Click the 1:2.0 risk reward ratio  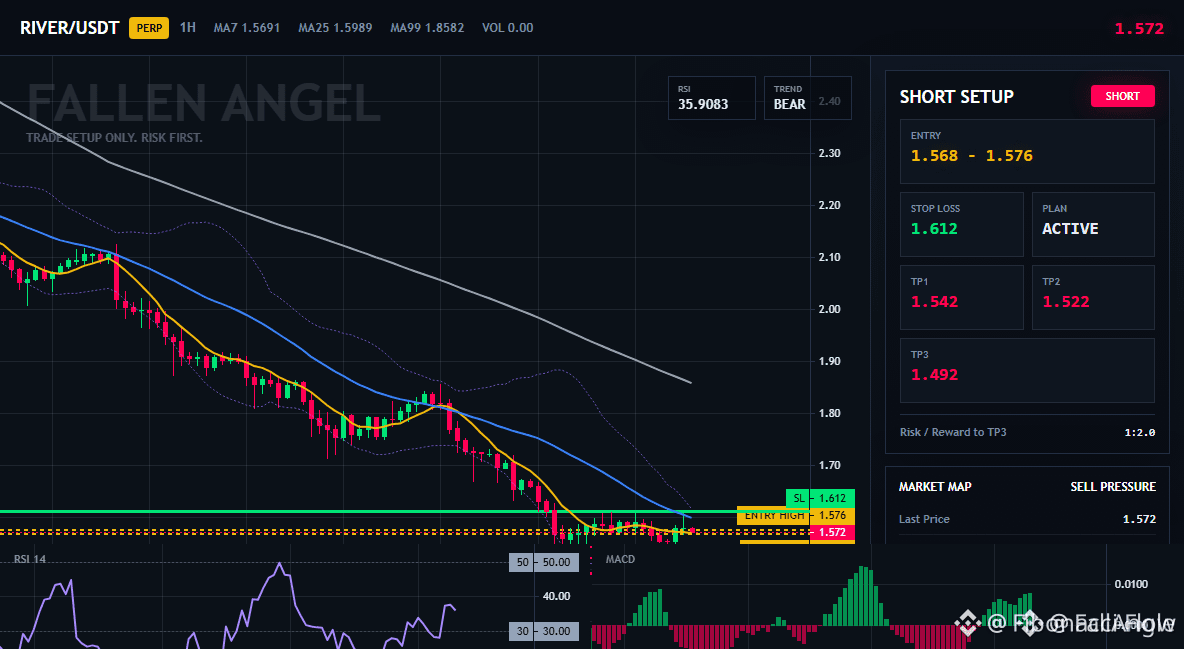click(x=1139, y=433)
